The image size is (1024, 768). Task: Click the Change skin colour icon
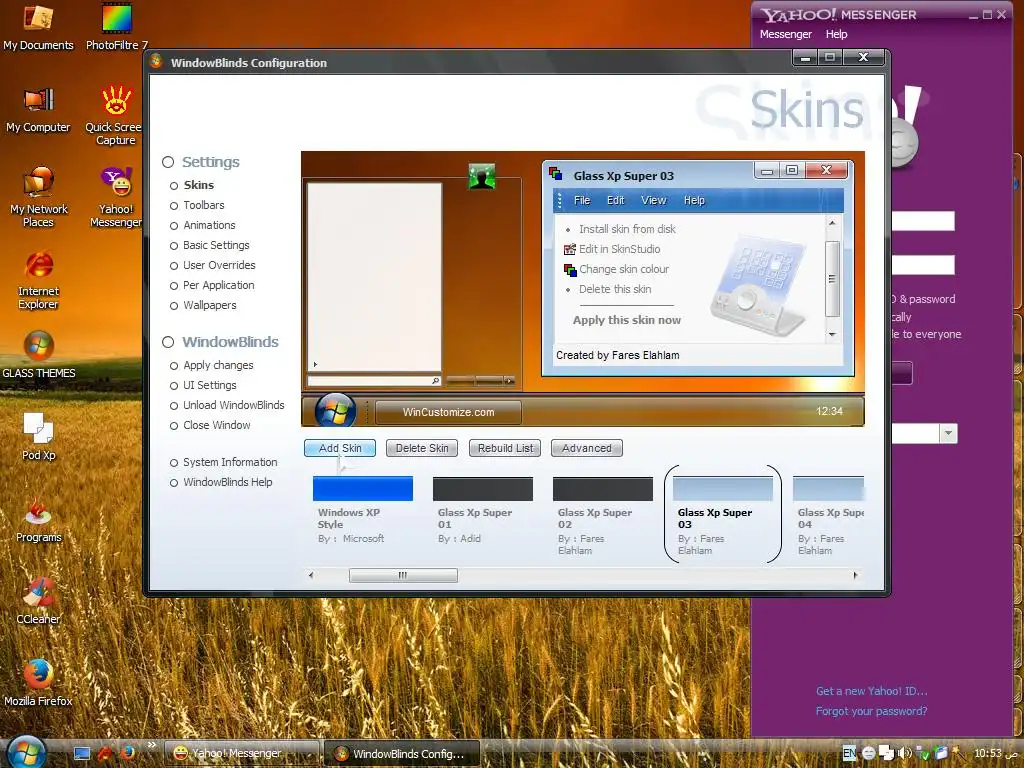569,269
